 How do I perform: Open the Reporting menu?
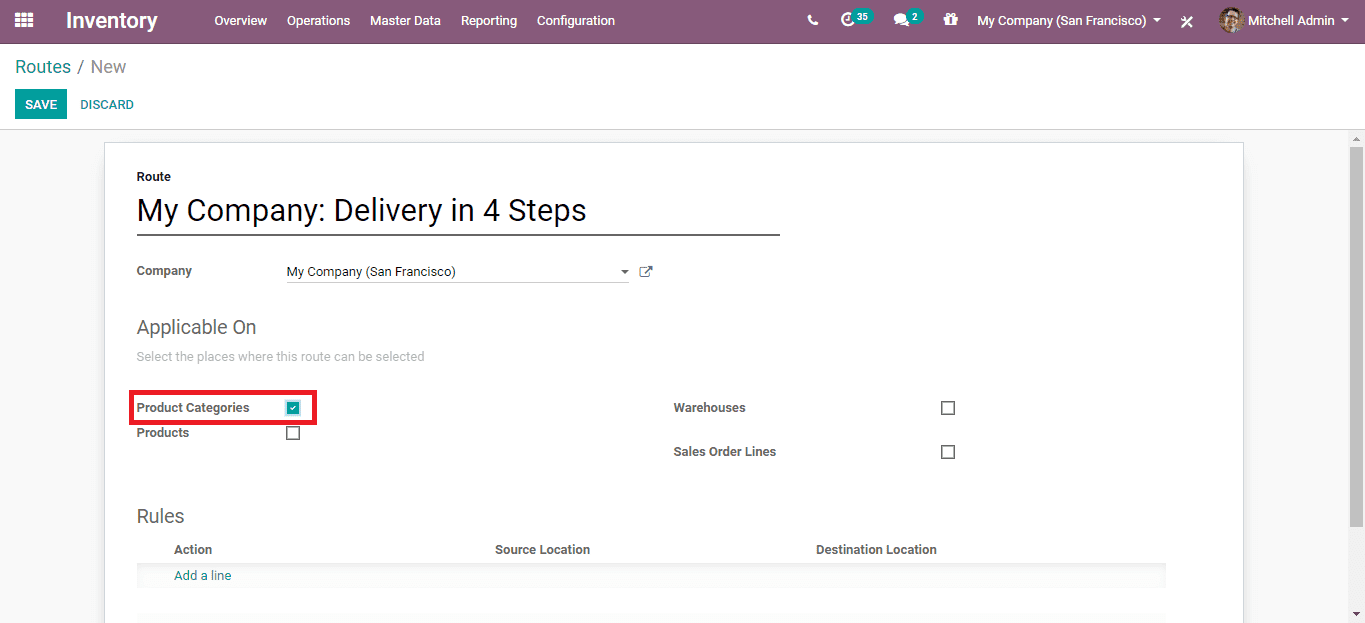click(489, 20)
